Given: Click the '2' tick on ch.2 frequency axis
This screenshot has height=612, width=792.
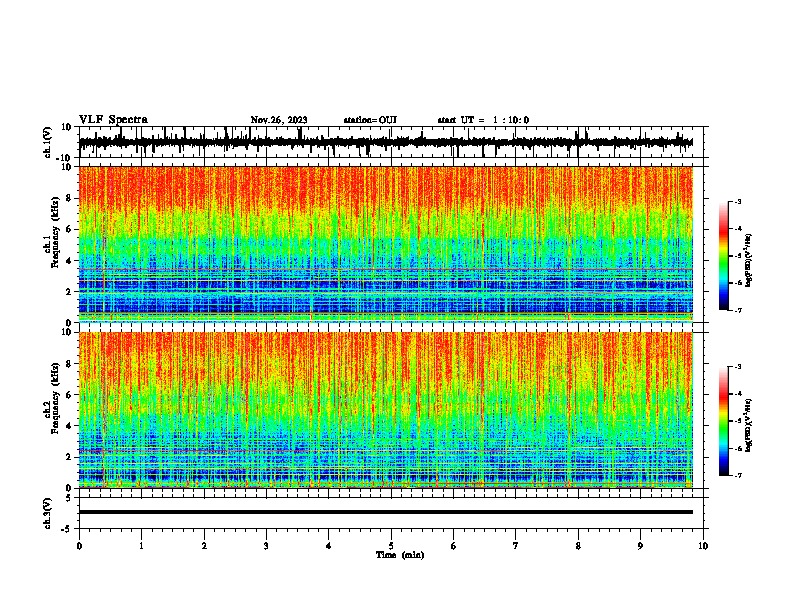Looking at the screenshot, I should (x=69, y=457).
